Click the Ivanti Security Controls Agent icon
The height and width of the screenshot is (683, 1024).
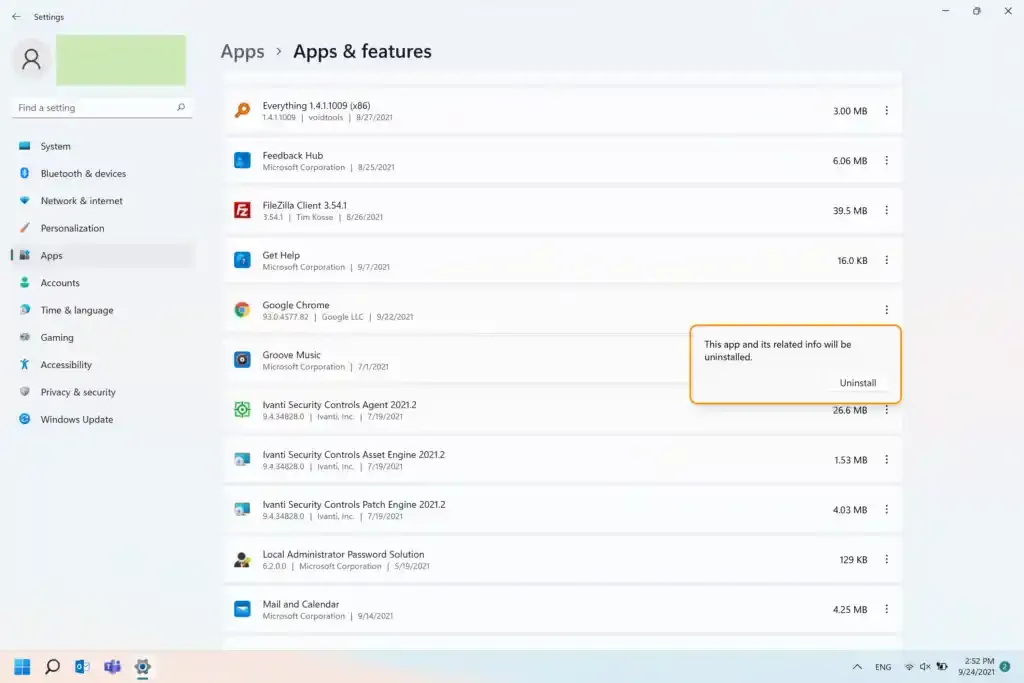pyautogui.click(x=242, y=409)
